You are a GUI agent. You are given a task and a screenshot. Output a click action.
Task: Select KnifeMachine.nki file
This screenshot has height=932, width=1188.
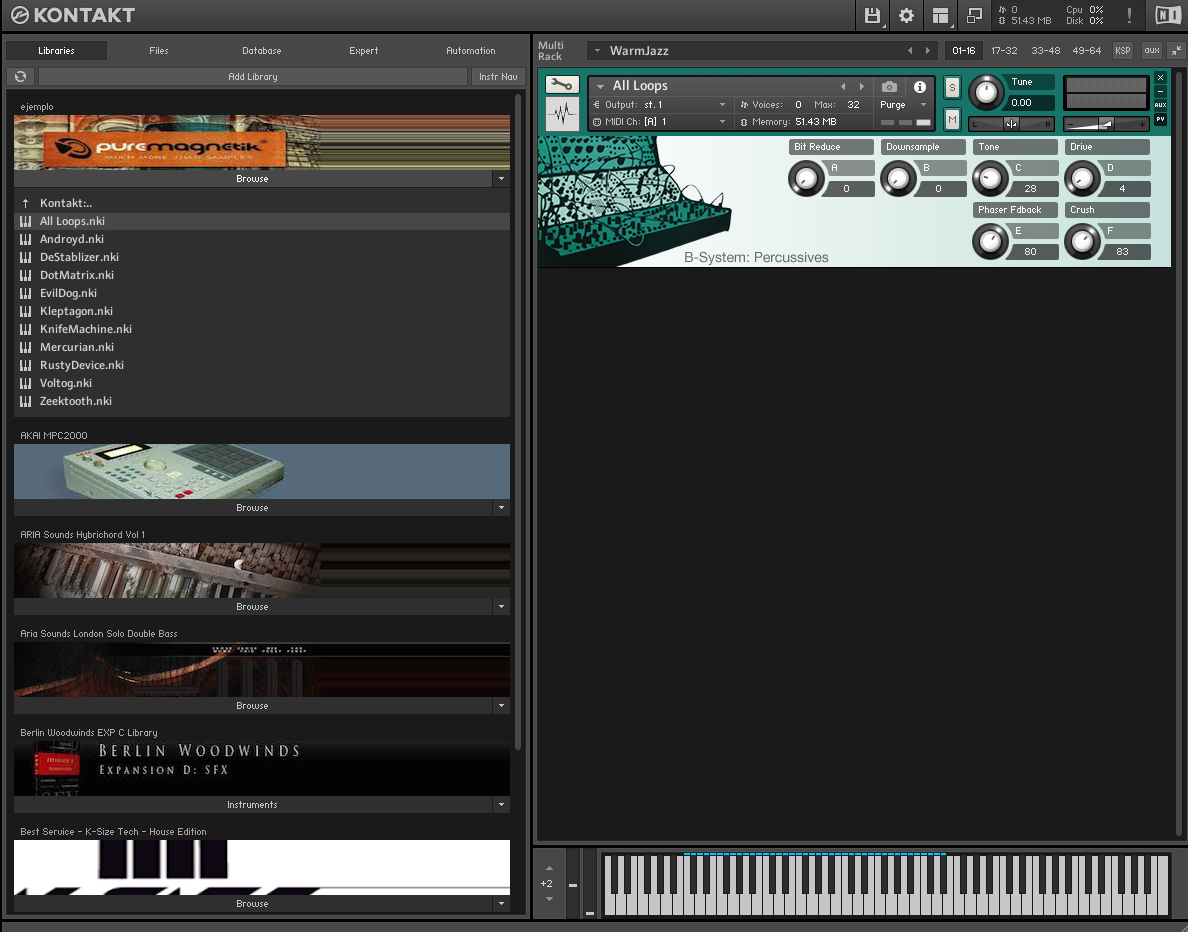click(x=261, y=329)
